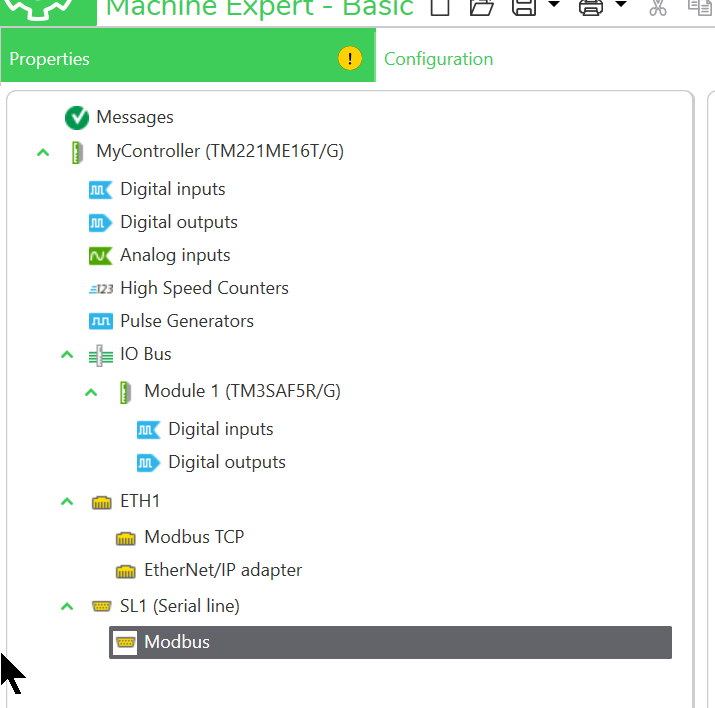Select Pulse Generators
This screenshot has width=715, height=708.
pos(187,321)
